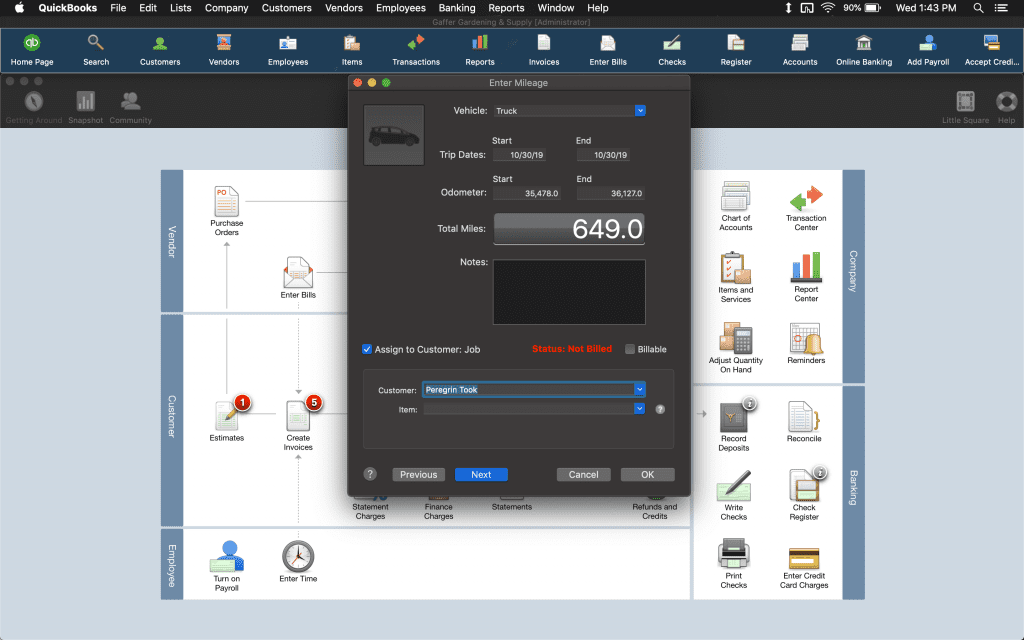Open the Banking menu

(x=456, y=8)
